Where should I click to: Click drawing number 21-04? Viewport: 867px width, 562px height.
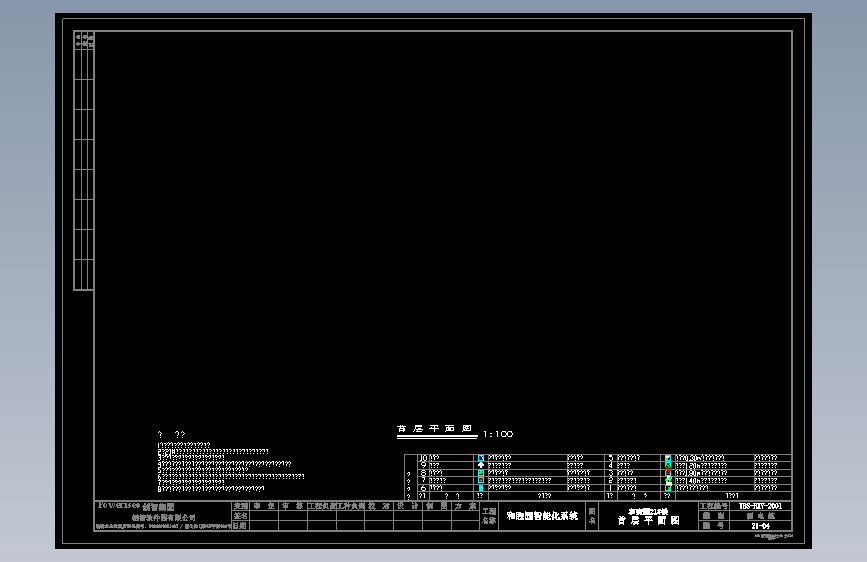[x=760, y=526]
